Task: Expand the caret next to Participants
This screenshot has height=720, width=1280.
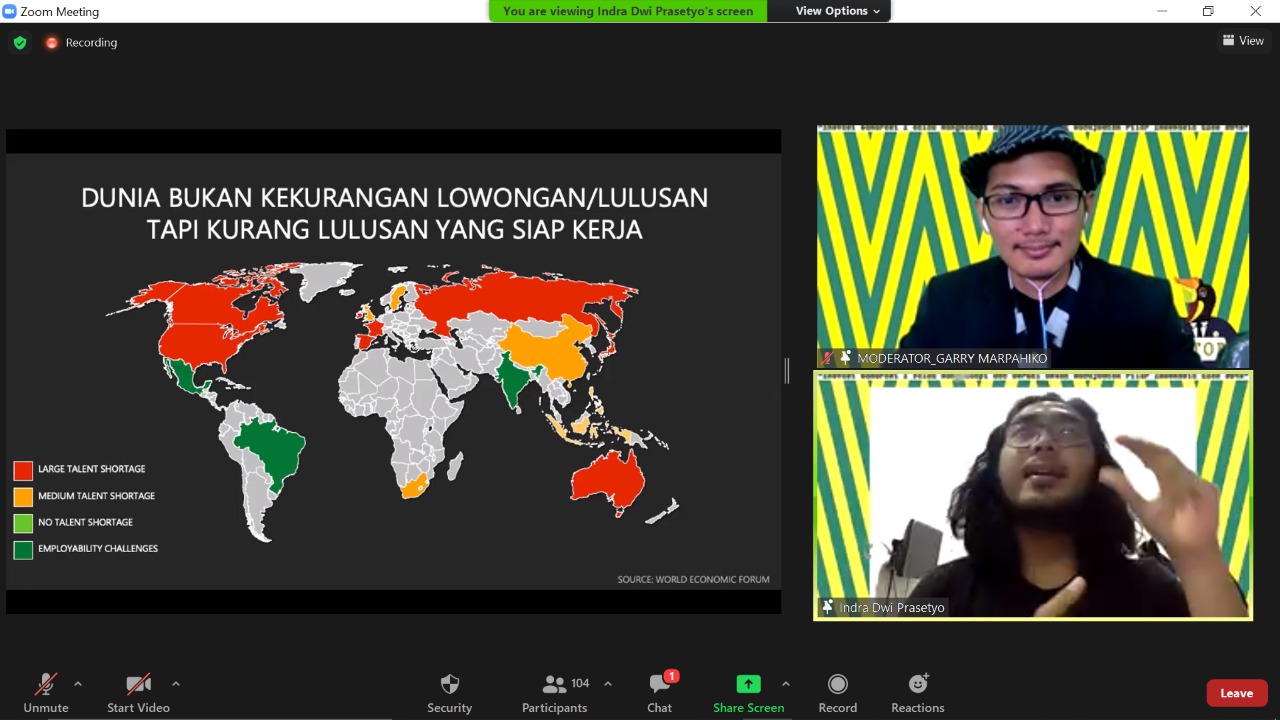Action: pyautogui.click(x=608, y=684)
